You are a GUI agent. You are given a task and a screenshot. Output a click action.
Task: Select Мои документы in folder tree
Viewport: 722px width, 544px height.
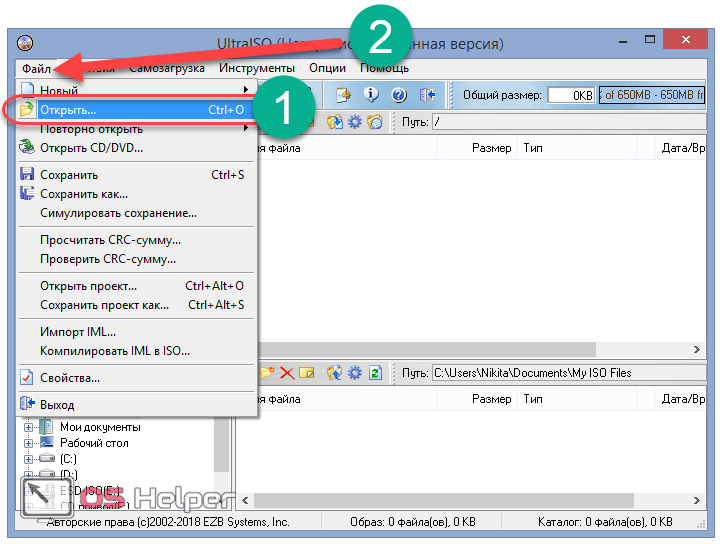[x=100, y=427]
